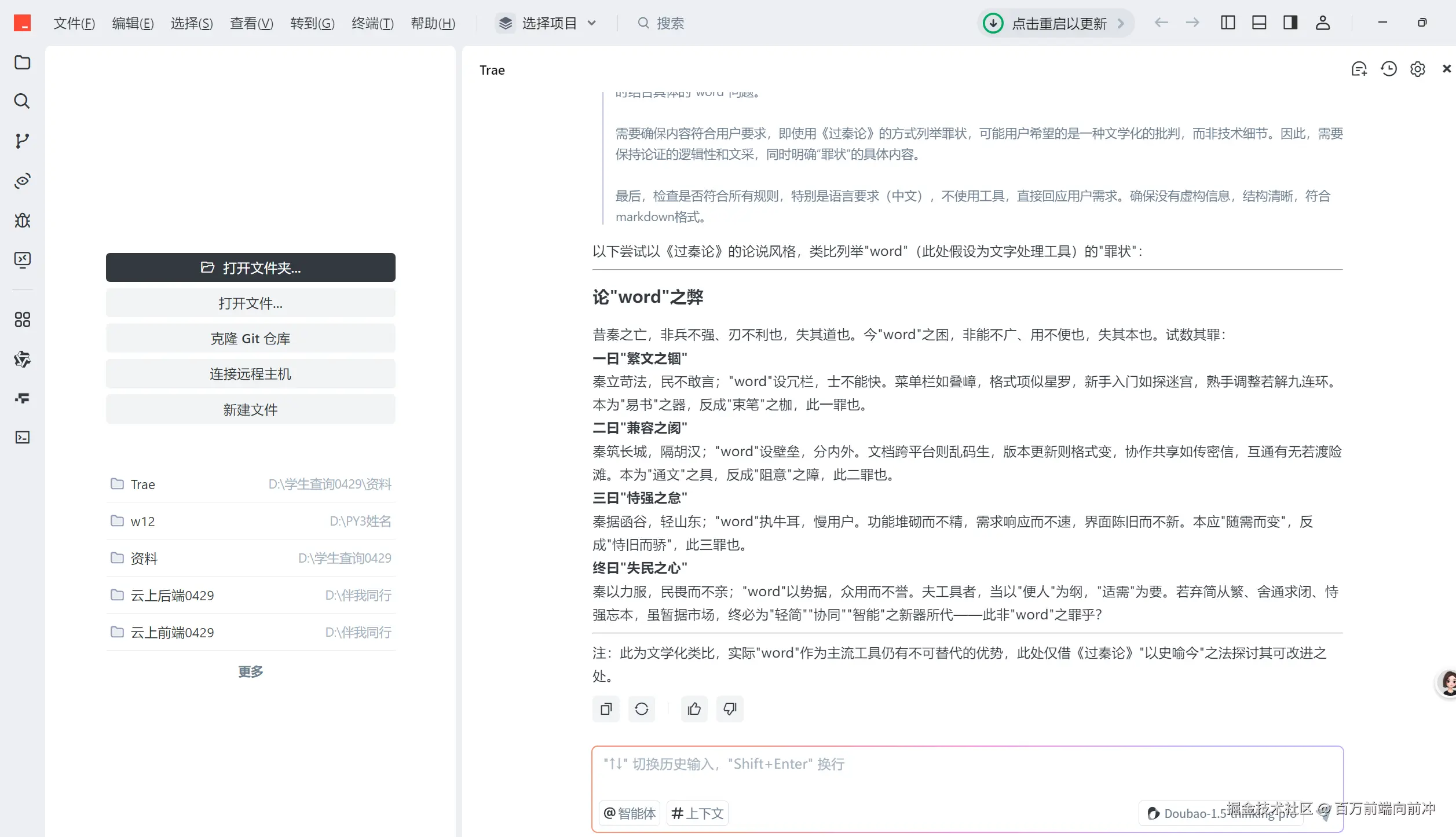Select the Source Control icon
The height and width of the screenshot is (837, 1456).
pos(23,141)
